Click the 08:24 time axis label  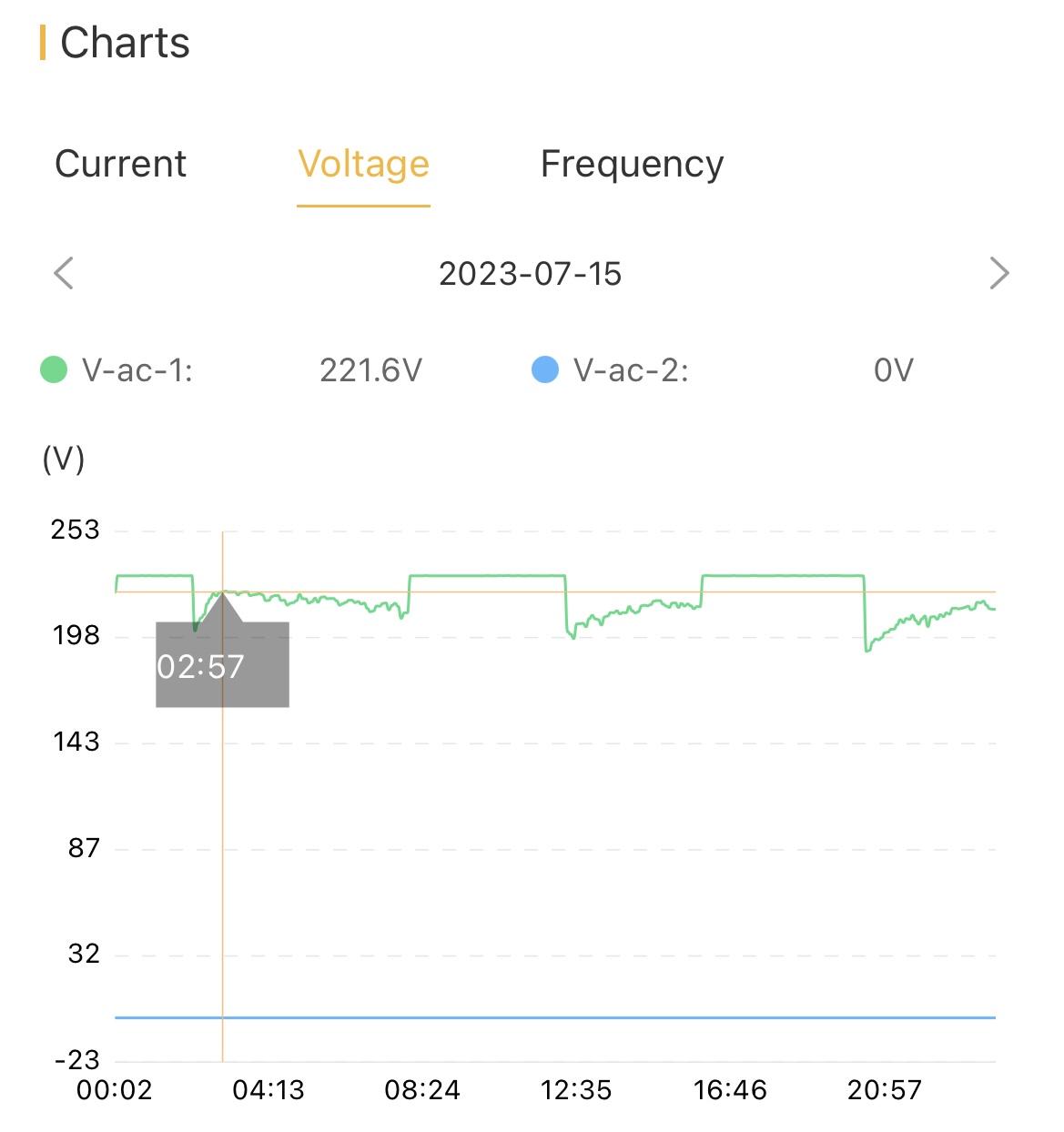pyautogui.click(x=422, y=1089)
